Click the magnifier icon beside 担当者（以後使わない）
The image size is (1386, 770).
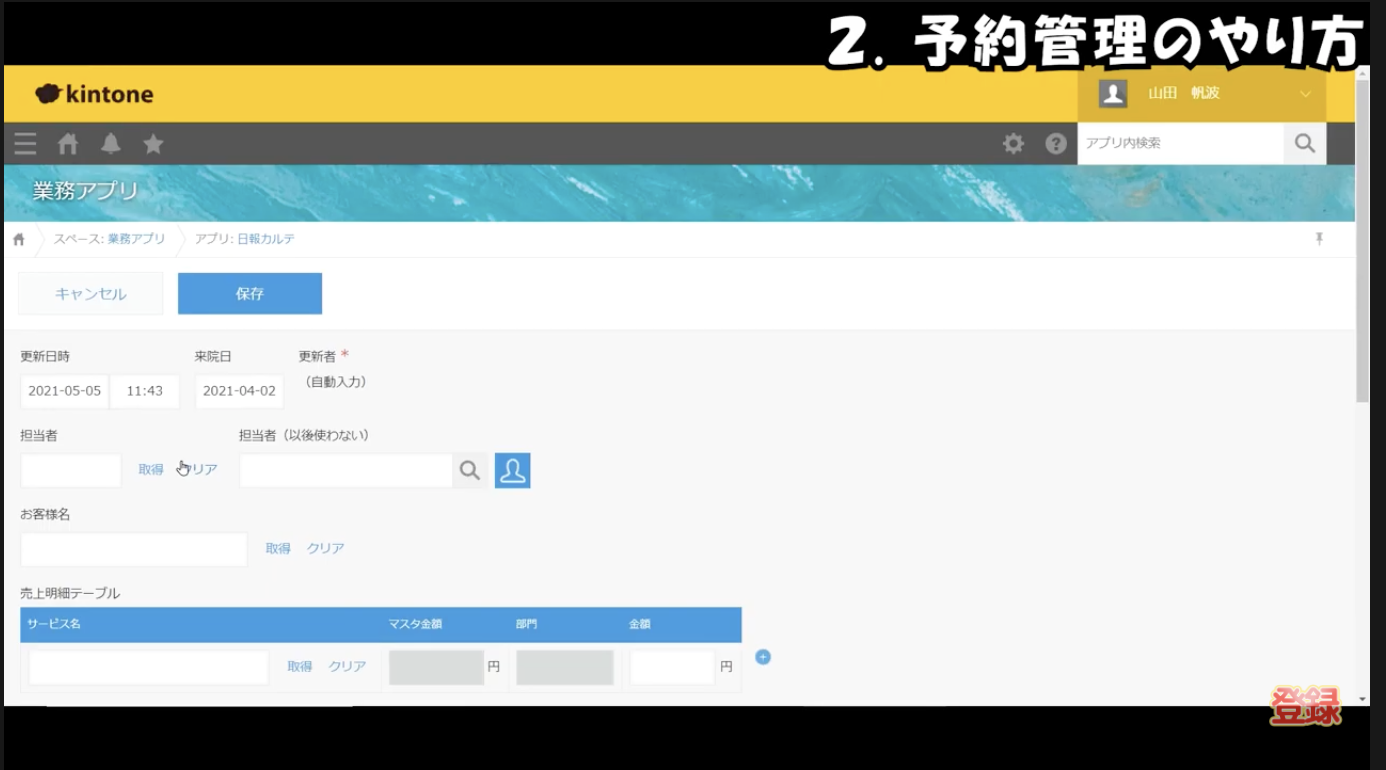(470, 469)
